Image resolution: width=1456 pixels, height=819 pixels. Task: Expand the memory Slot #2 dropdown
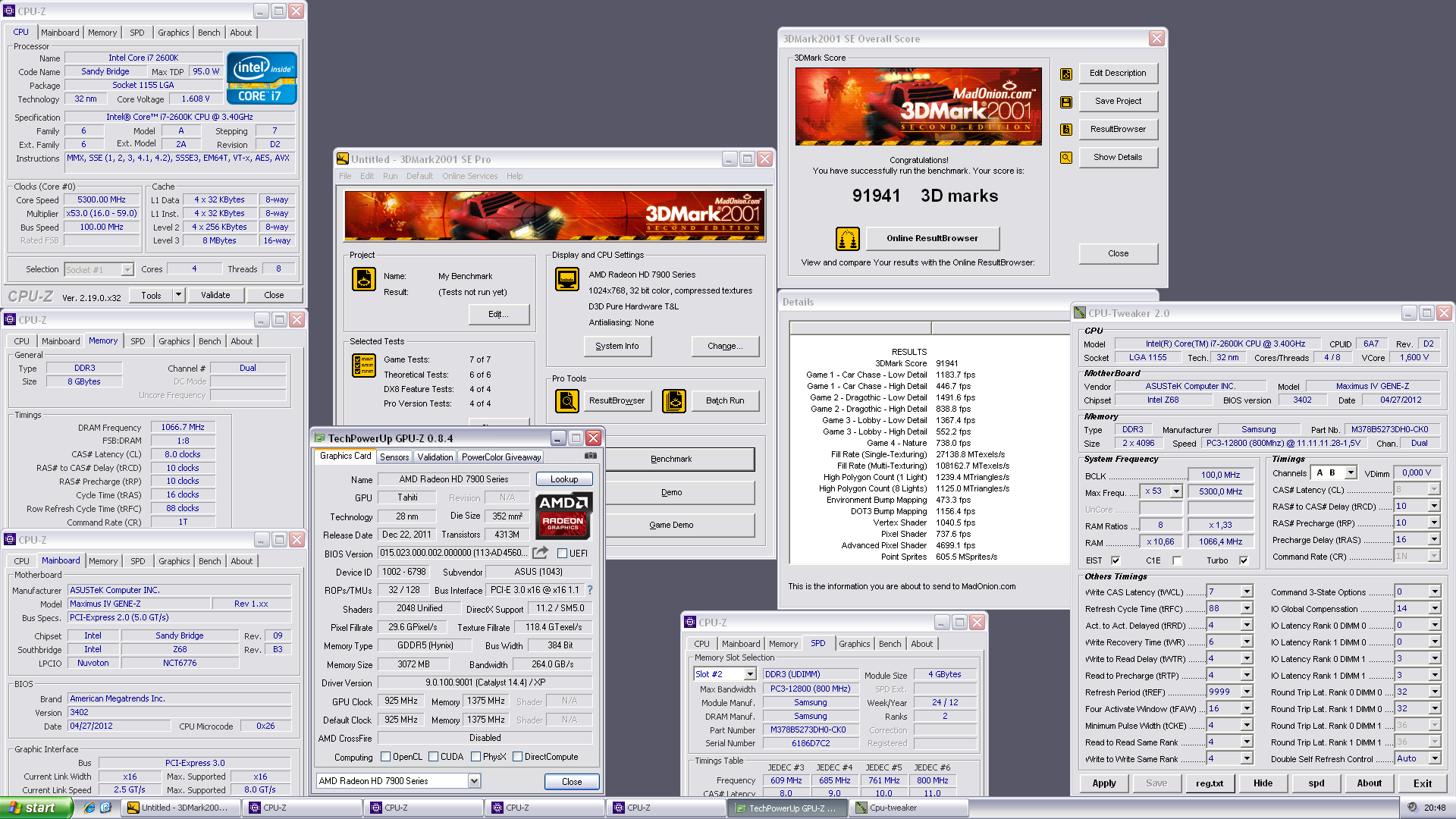[x=750, y=674]
